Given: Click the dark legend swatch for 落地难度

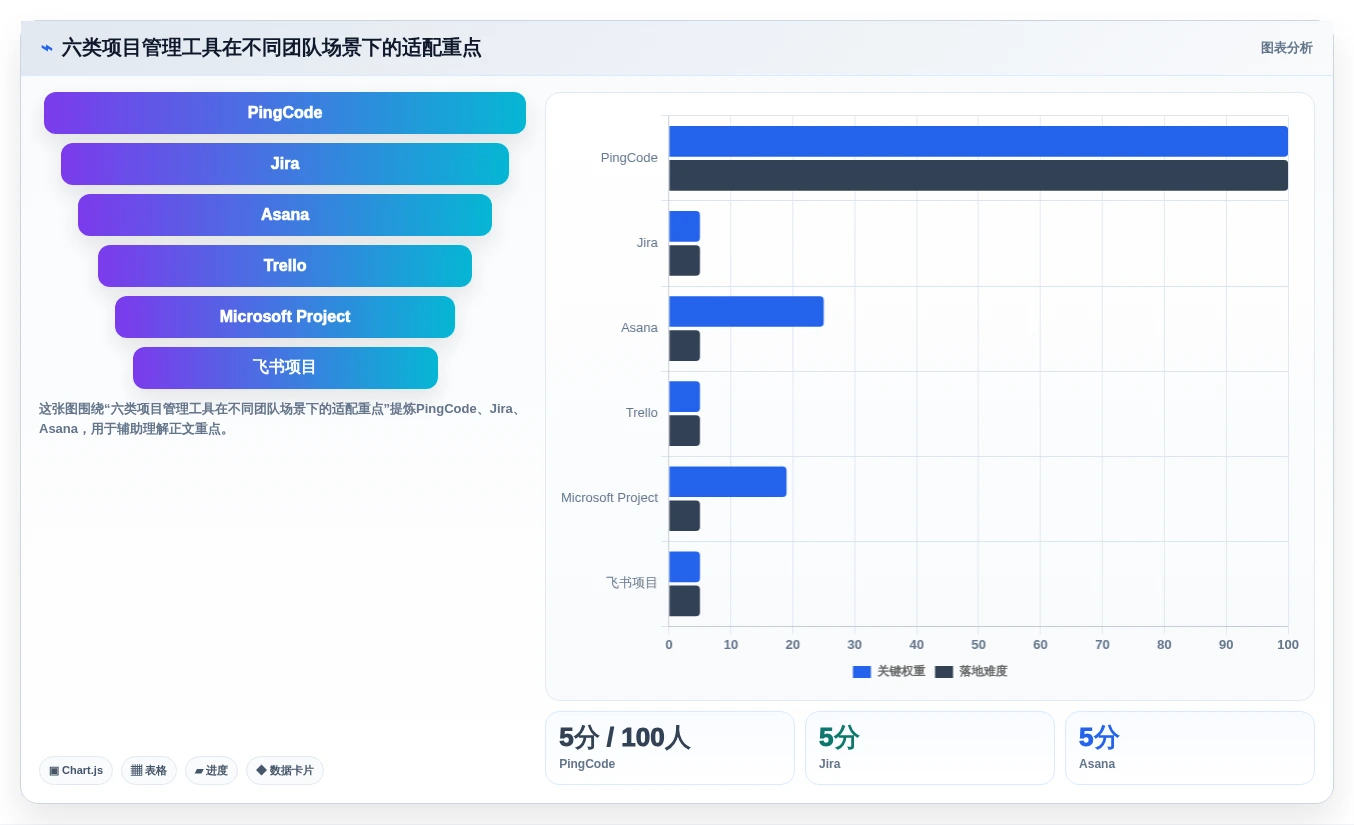Looking at the screenshot, I should click(944, 672).
